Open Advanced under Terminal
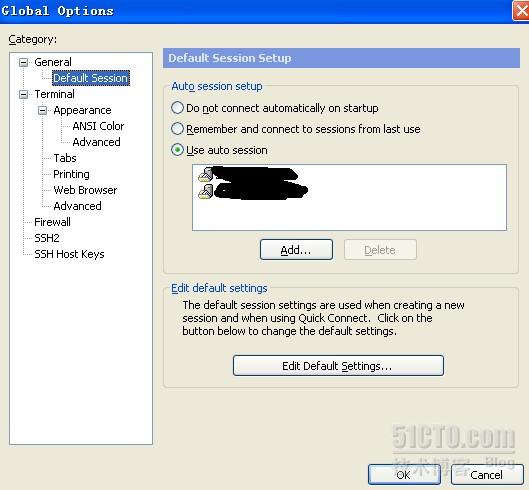Image resolution: width=529 pixels, height=490 pixels. (77, 206)
